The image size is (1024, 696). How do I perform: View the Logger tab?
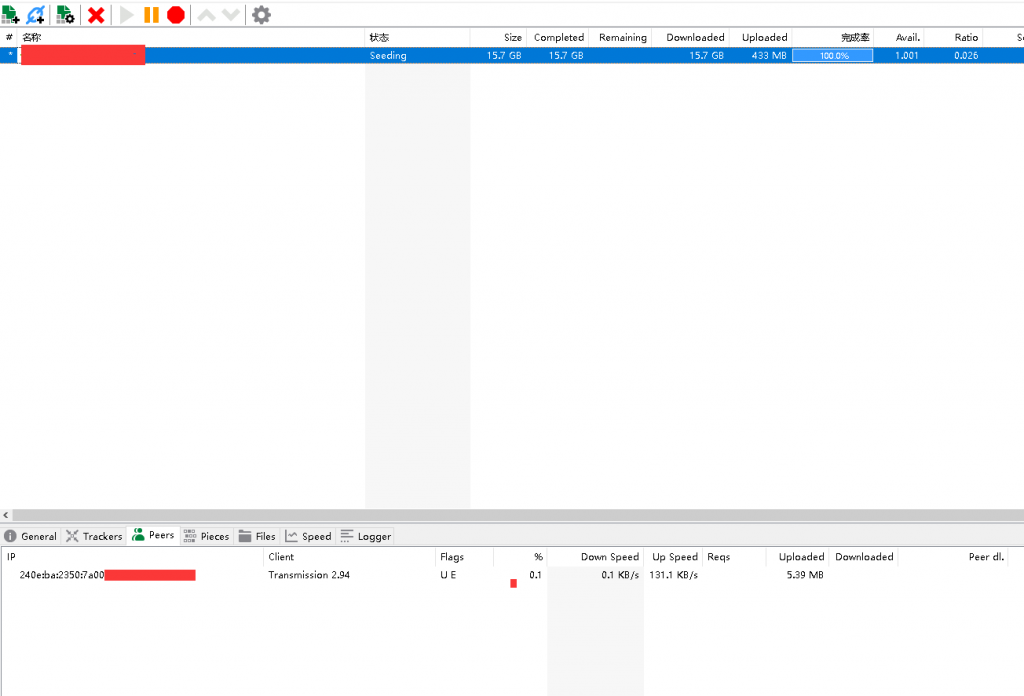coord(366,536)
